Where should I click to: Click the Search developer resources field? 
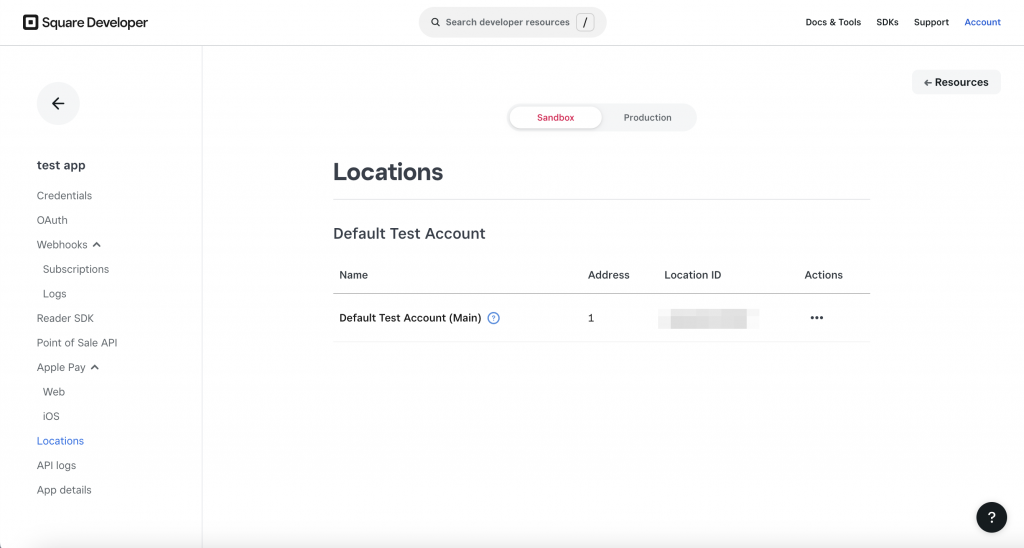coord(513,22)
